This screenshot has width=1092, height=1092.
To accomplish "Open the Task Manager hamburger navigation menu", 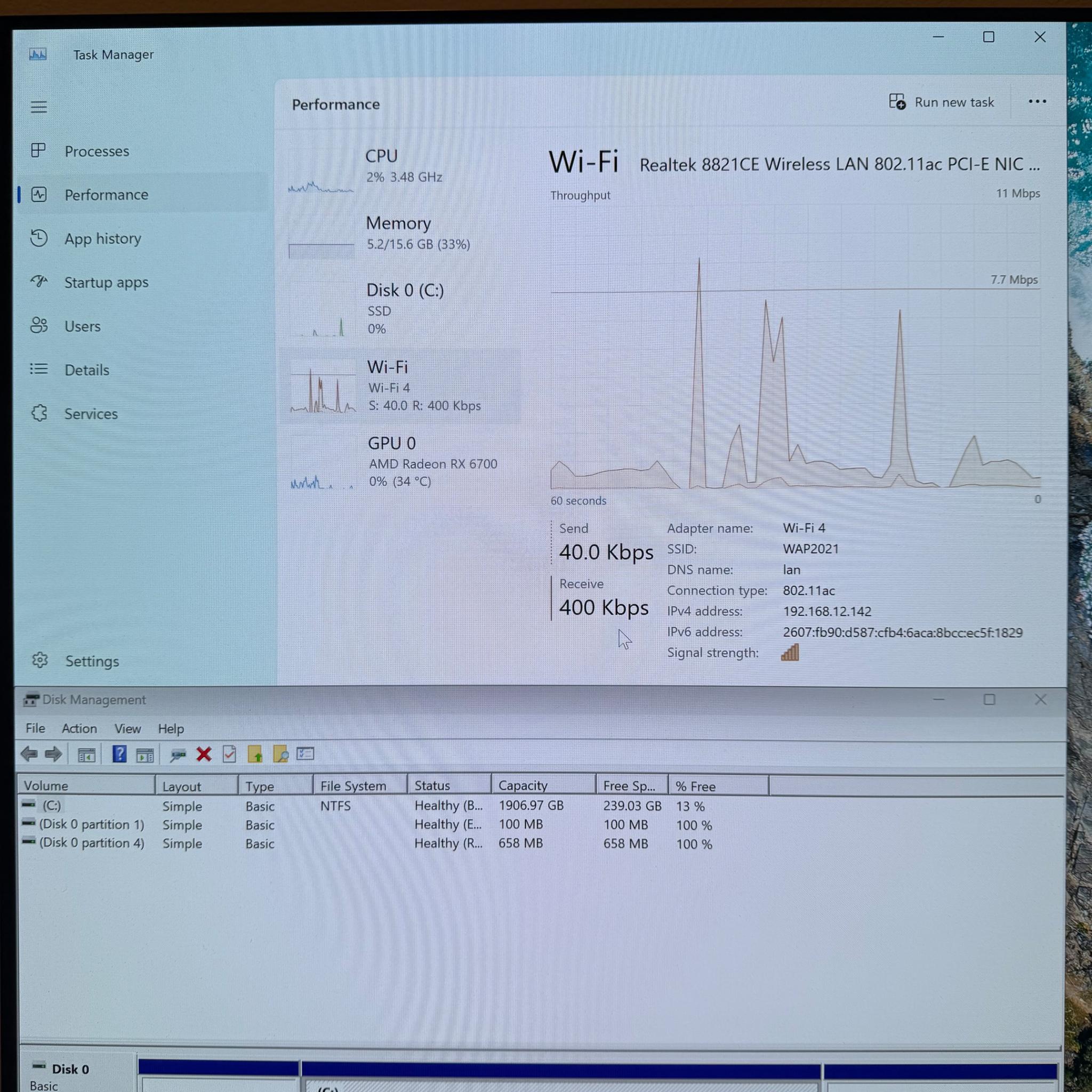I will 38,107.
